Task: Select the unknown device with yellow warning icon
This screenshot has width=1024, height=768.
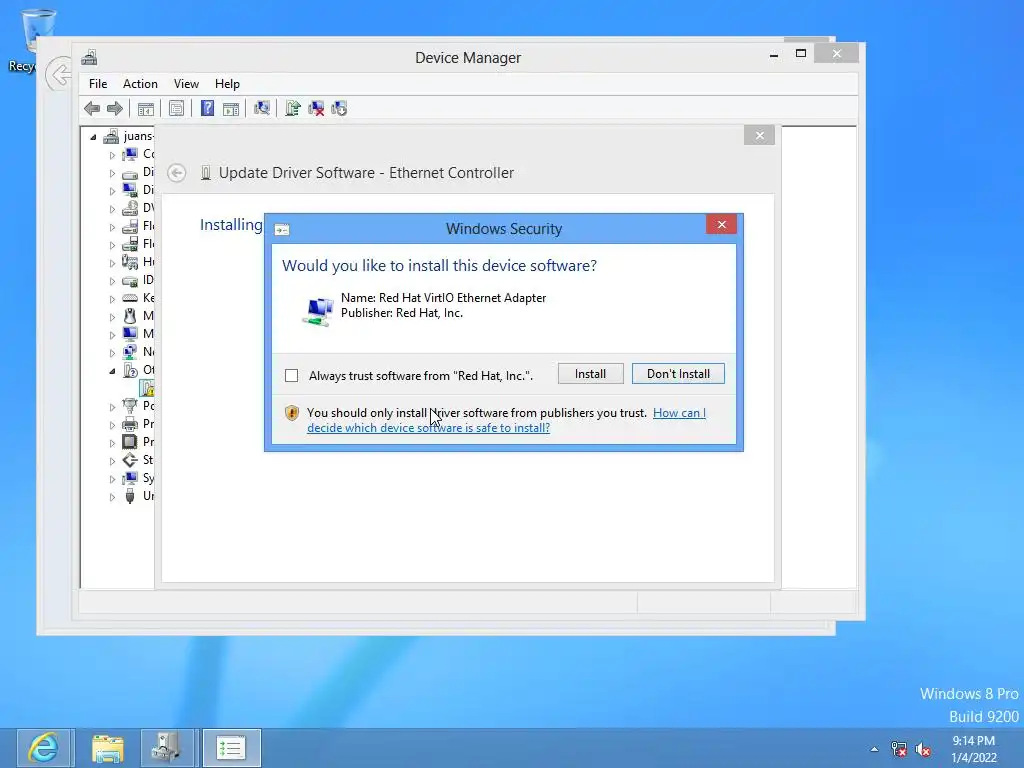Action: pyautogui.click(x=148, y=389)
